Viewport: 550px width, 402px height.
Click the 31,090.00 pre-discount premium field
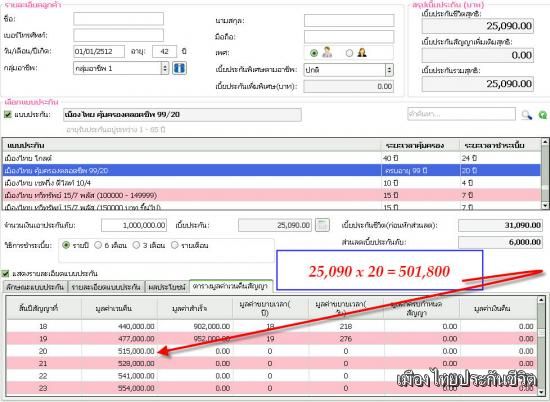[x=500, y=225]
